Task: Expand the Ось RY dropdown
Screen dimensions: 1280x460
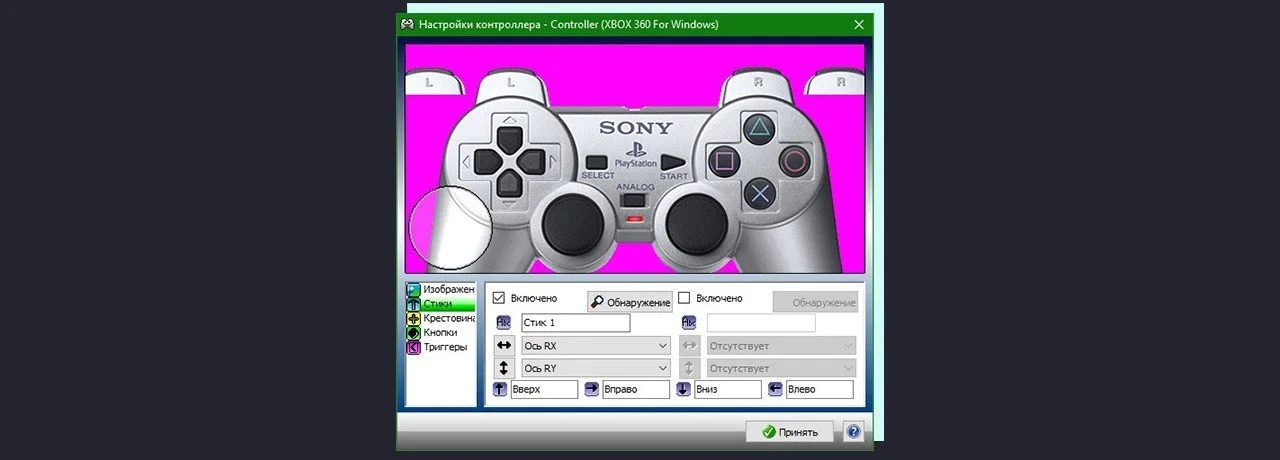Action: [596, 368]
